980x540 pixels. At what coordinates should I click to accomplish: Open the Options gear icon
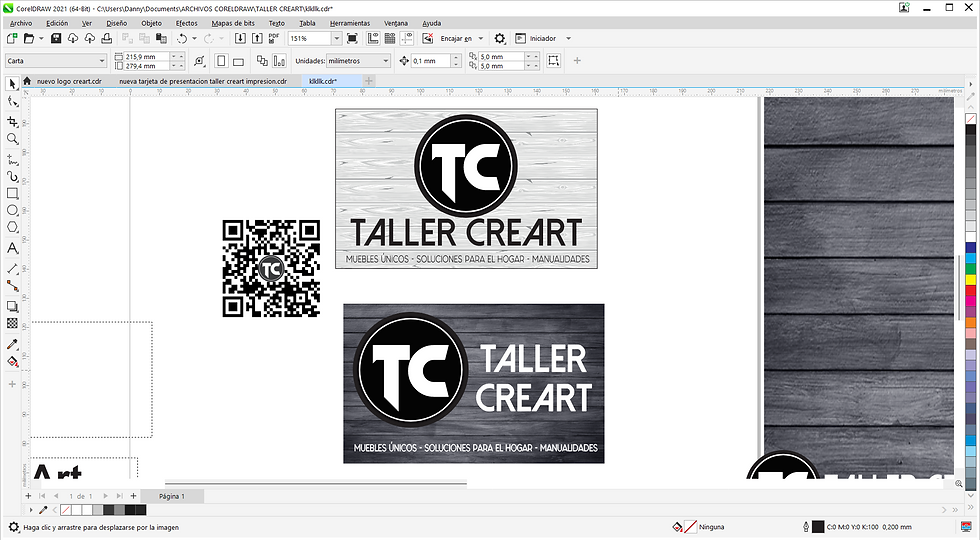coord(499,39)
